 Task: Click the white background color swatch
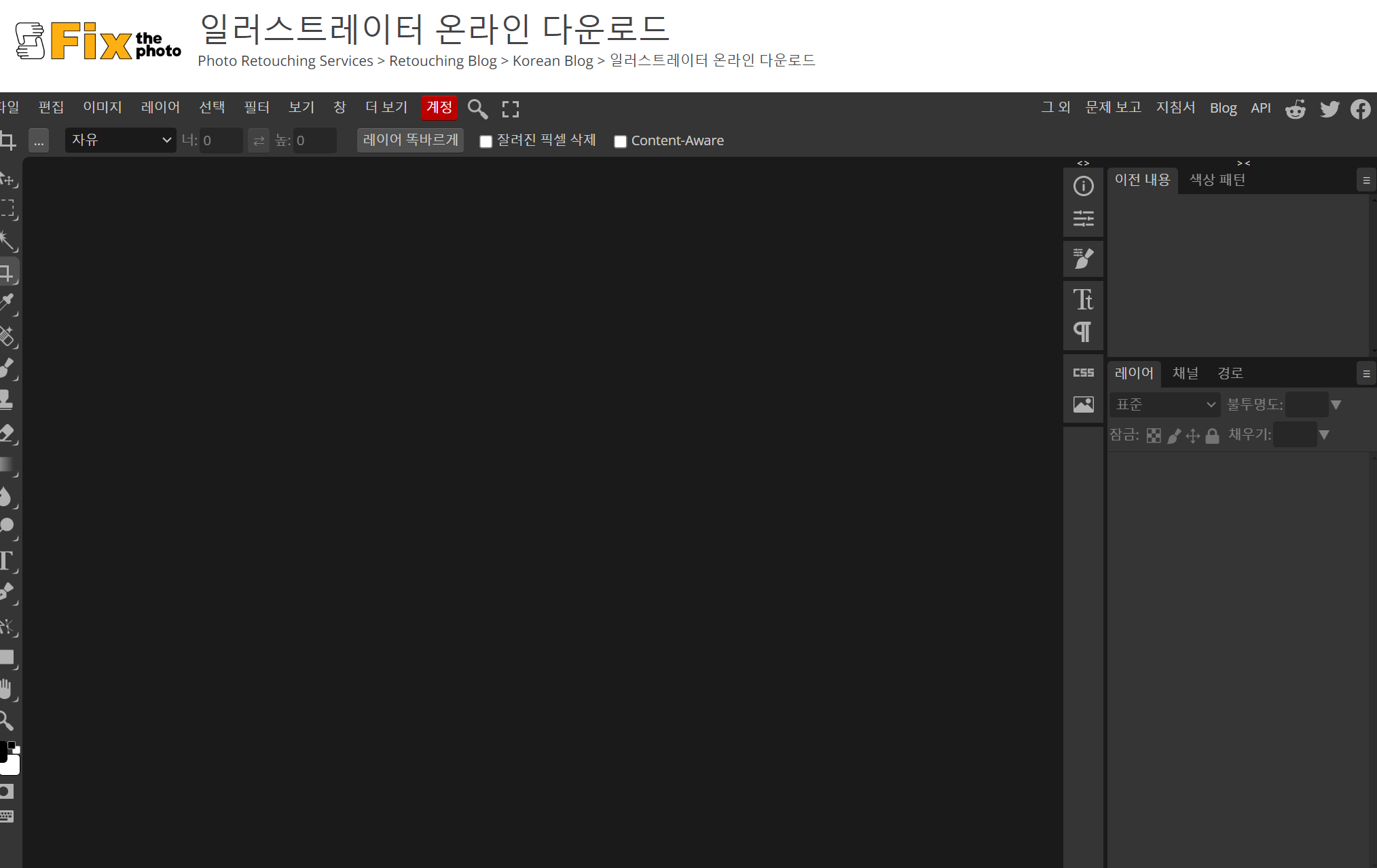(11, 766)
